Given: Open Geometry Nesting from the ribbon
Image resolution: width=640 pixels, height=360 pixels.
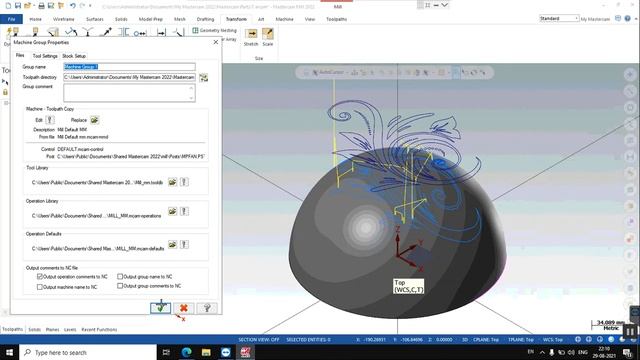Looking at the screenshot, I should tap(214, 30).
